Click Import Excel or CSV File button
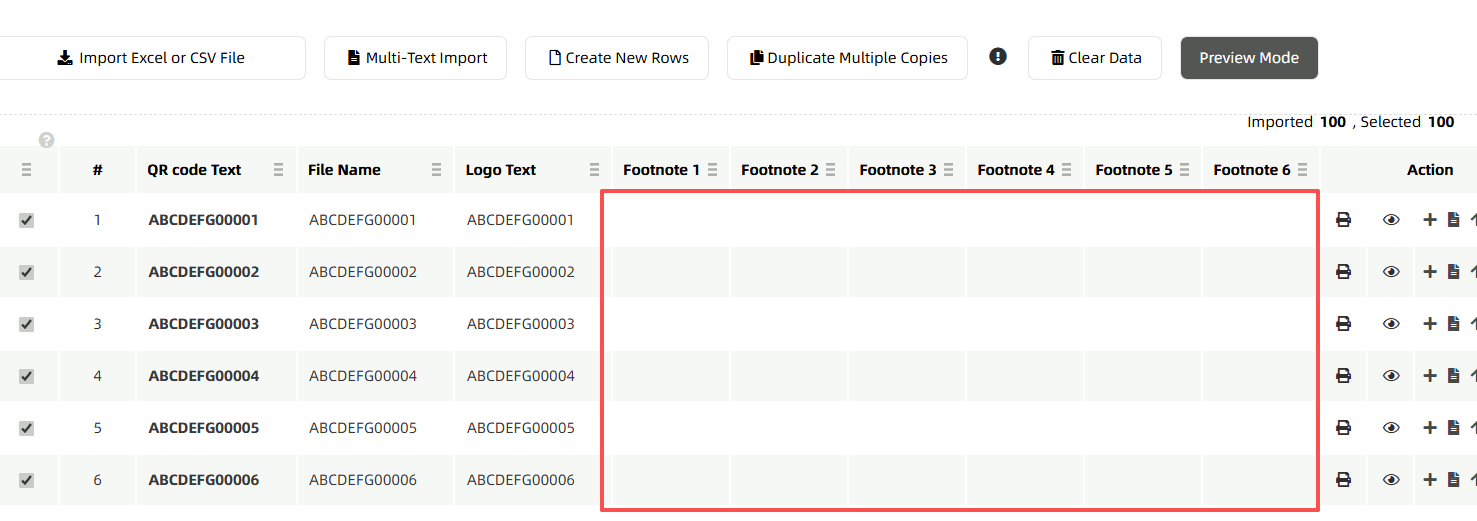Viewport: 1477px width, 521px height. pyautogui.click(x=151, y=58)
